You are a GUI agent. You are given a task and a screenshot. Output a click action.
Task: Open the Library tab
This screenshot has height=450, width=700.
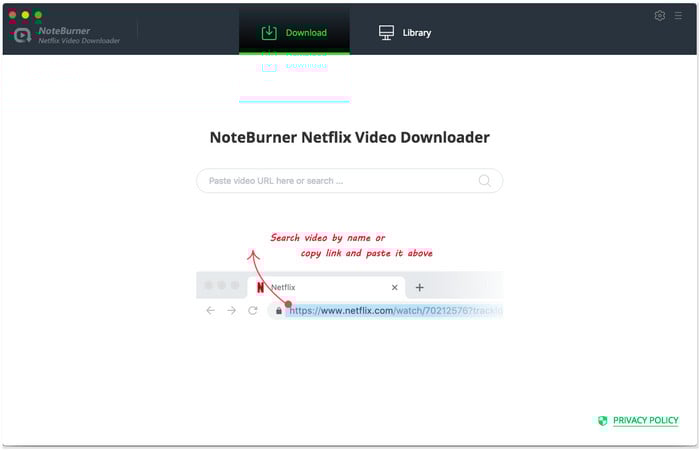(x=404, y=33)
